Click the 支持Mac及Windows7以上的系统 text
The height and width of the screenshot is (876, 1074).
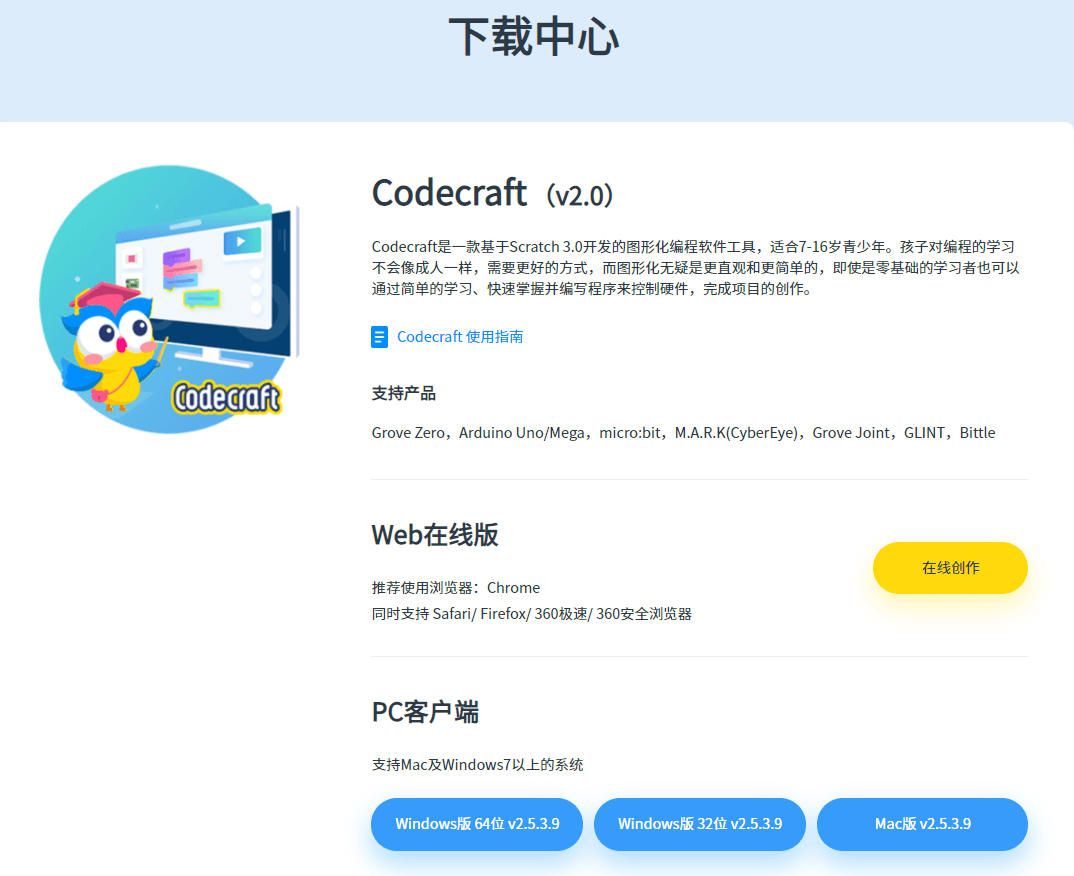[477, 764]
